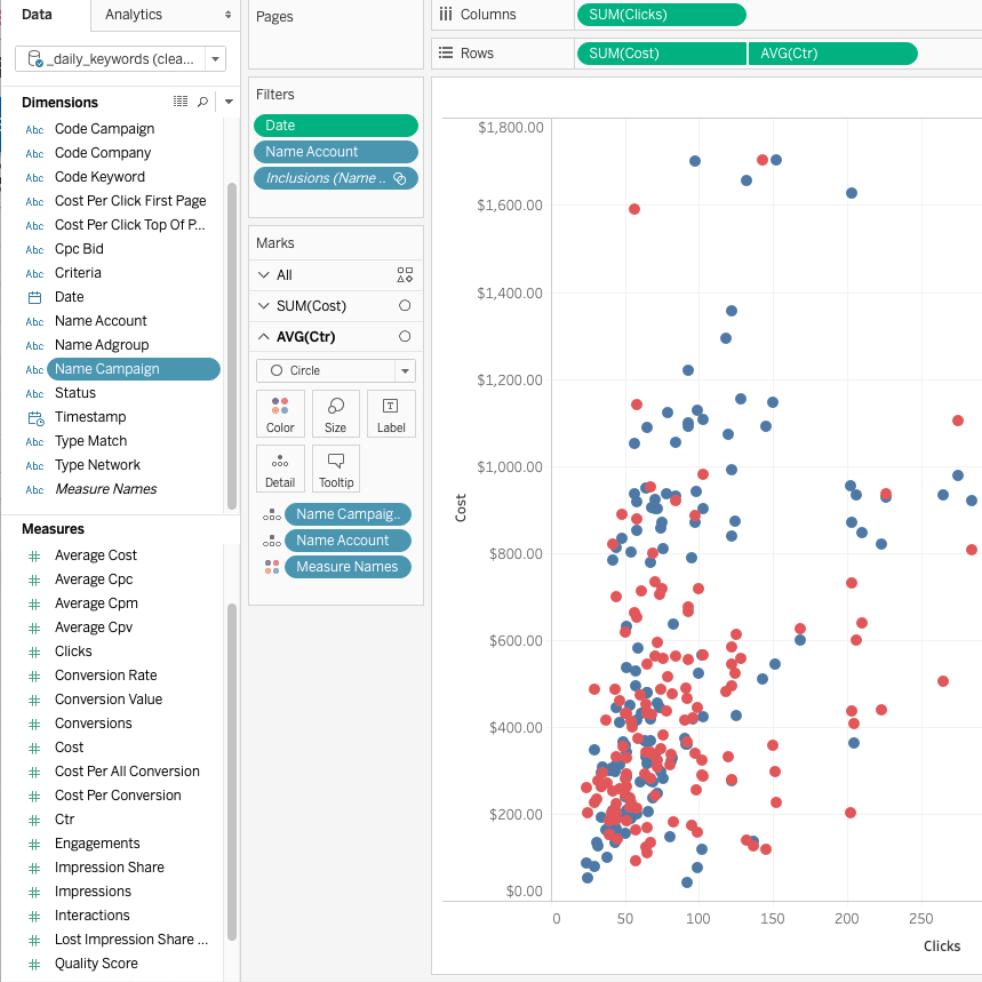Click the $1,000.00 Cost axis label
The width and height of the screenshot is (982, 982).
tap(509, 467)
